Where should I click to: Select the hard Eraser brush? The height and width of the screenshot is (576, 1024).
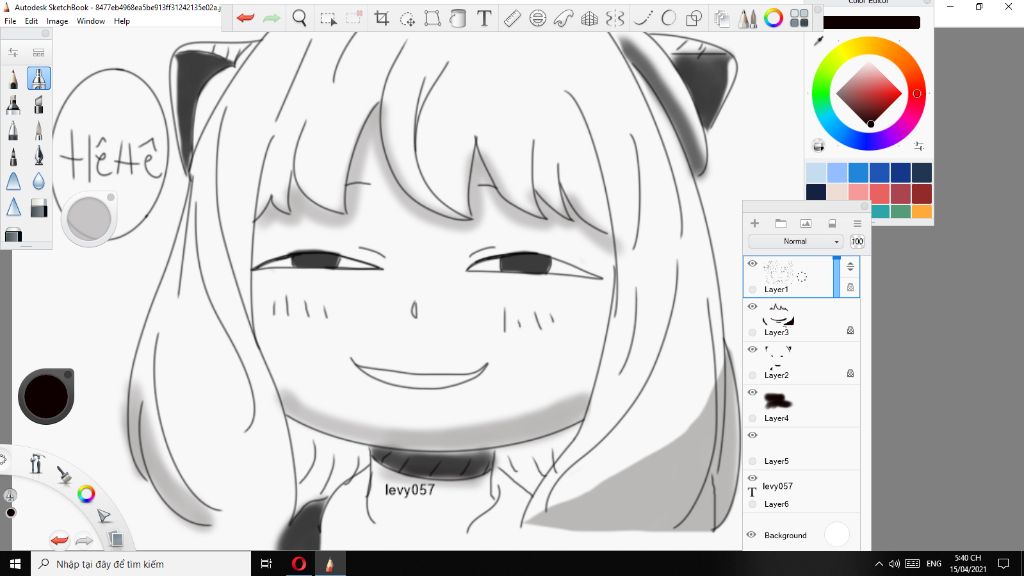(x=39, y=208)
